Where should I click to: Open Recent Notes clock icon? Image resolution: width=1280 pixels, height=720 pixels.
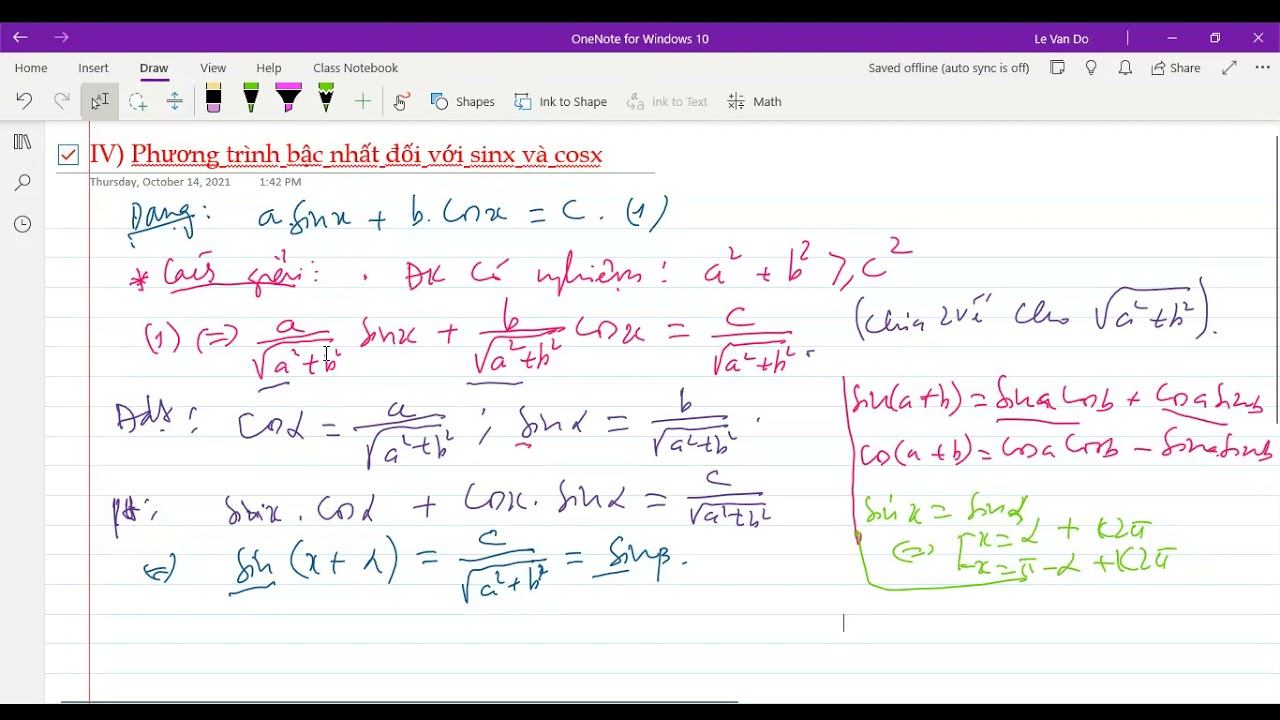(22, 224)
